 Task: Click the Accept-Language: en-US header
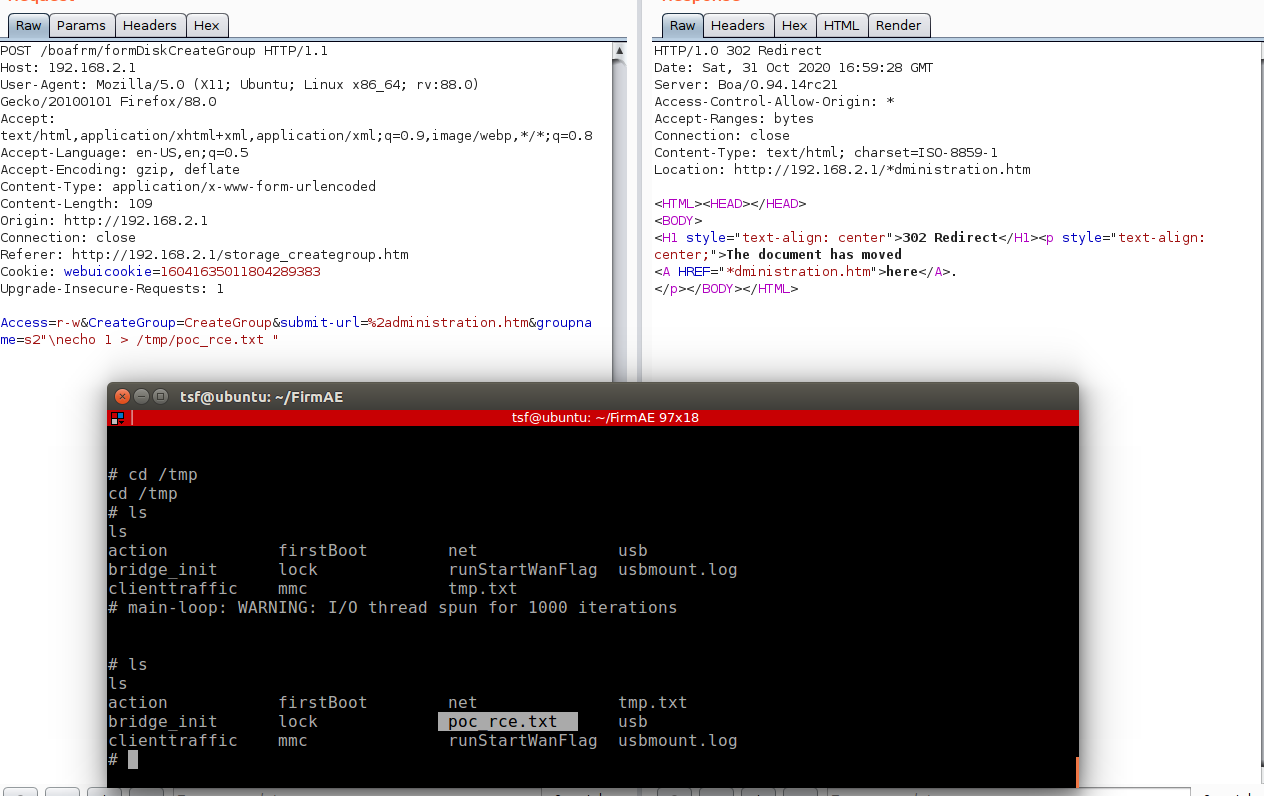coord(124,153)
